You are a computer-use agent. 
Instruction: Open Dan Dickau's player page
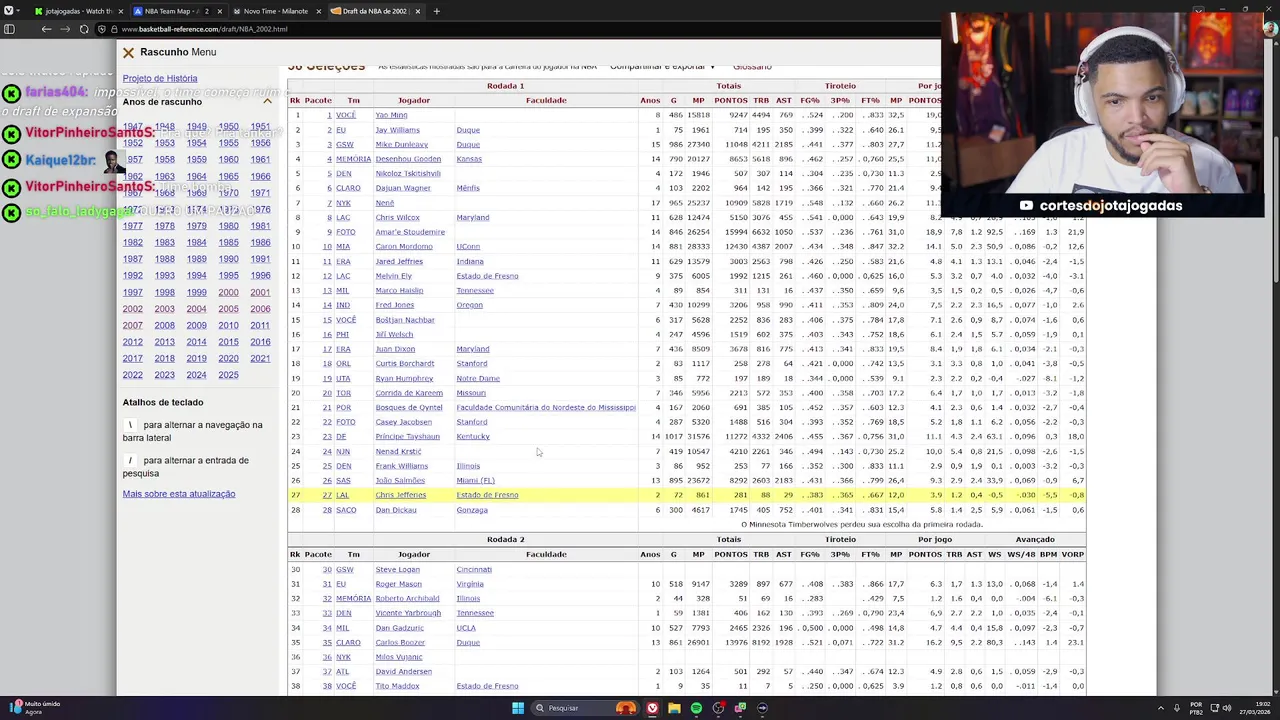click(x=395, y=510)
